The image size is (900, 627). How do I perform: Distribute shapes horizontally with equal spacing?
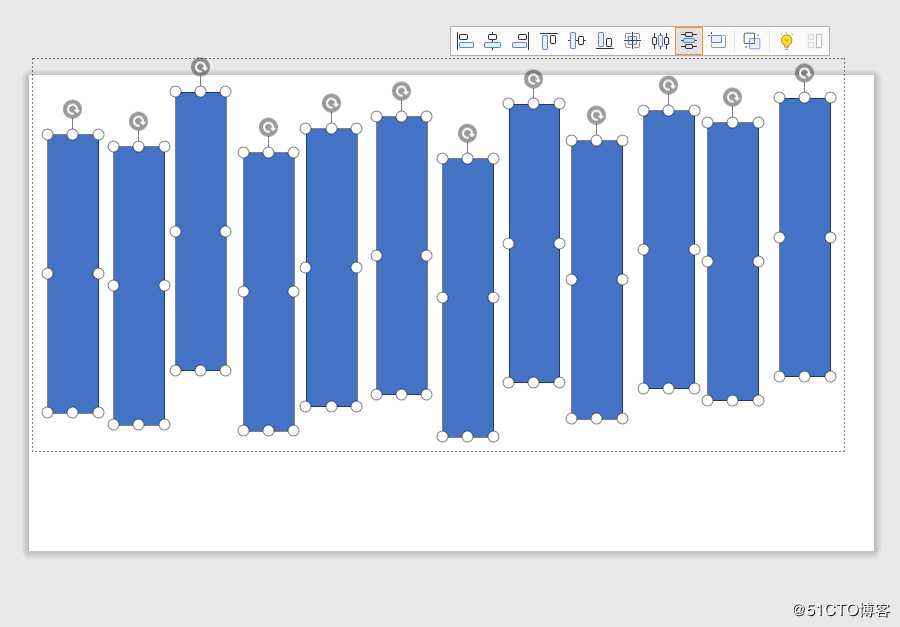[661, 41]
